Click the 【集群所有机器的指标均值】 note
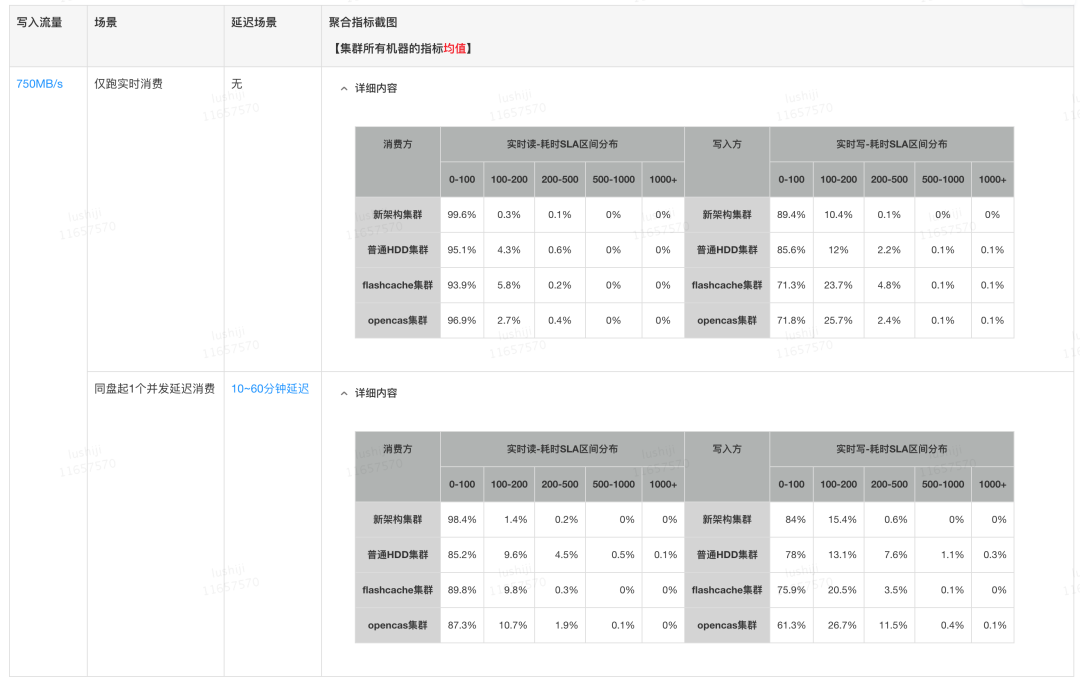The image size is (1080, 681). click(x=403, y=48)
